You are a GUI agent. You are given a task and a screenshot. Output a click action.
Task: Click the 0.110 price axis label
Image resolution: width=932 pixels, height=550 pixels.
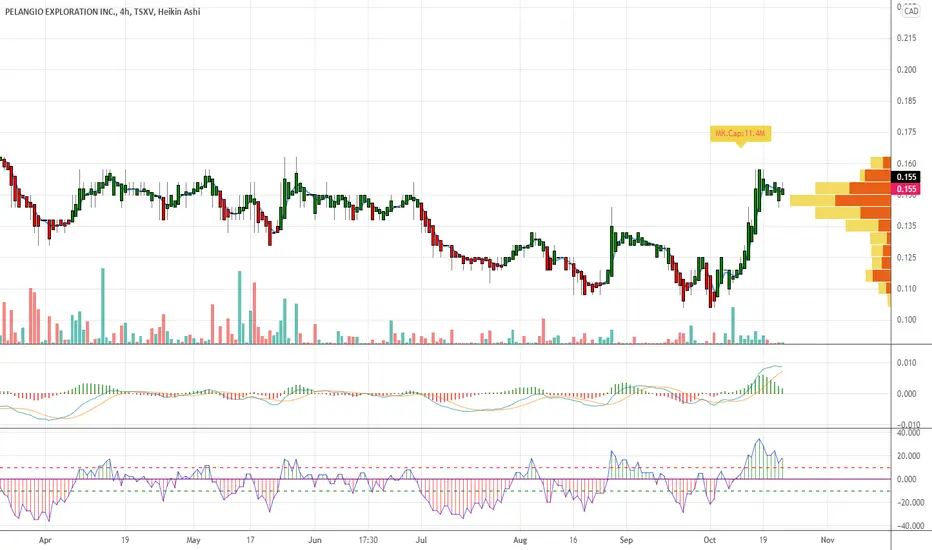pyautogui.click(x=906, y=288)
